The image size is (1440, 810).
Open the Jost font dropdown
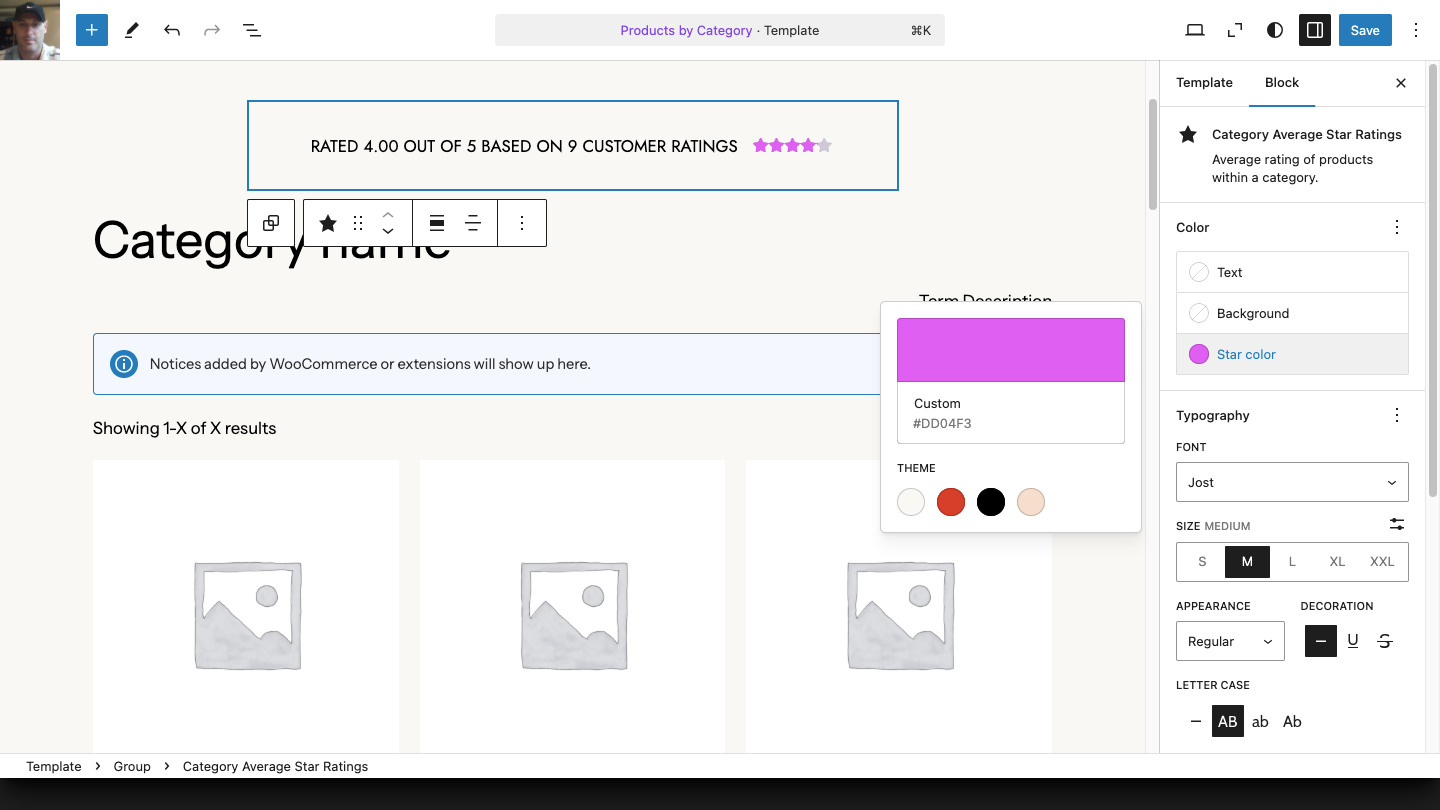1292,482
